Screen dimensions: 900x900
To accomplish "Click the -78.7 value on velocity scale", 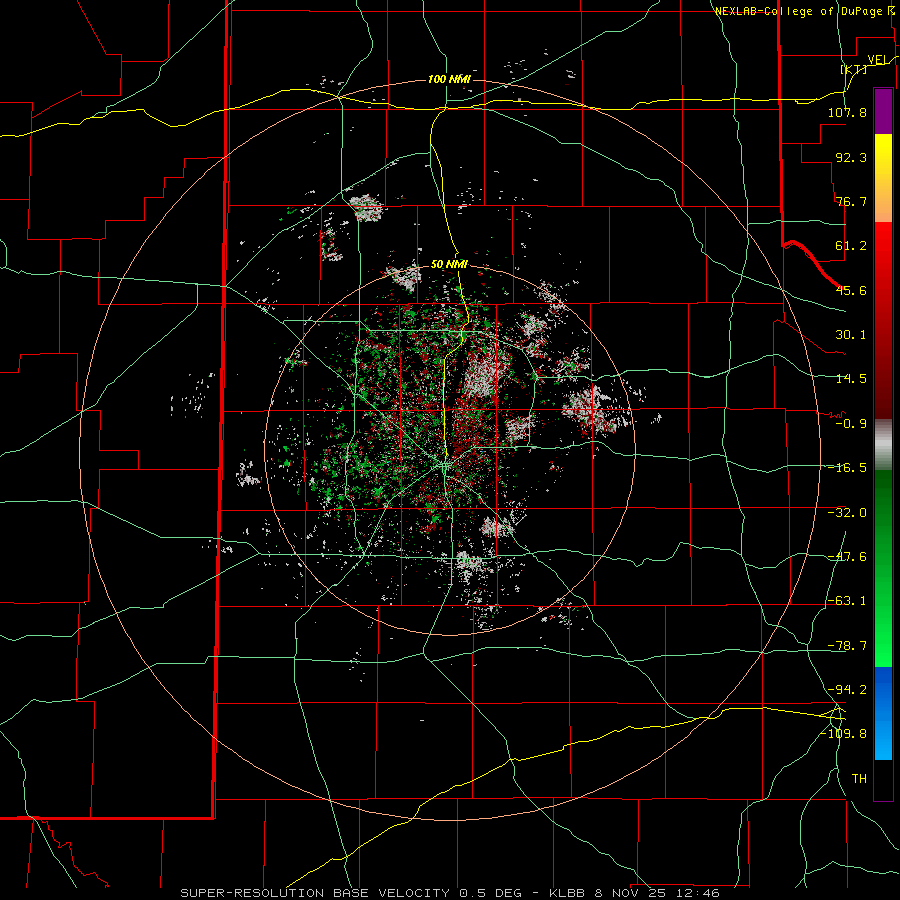I will coord(847,646).
